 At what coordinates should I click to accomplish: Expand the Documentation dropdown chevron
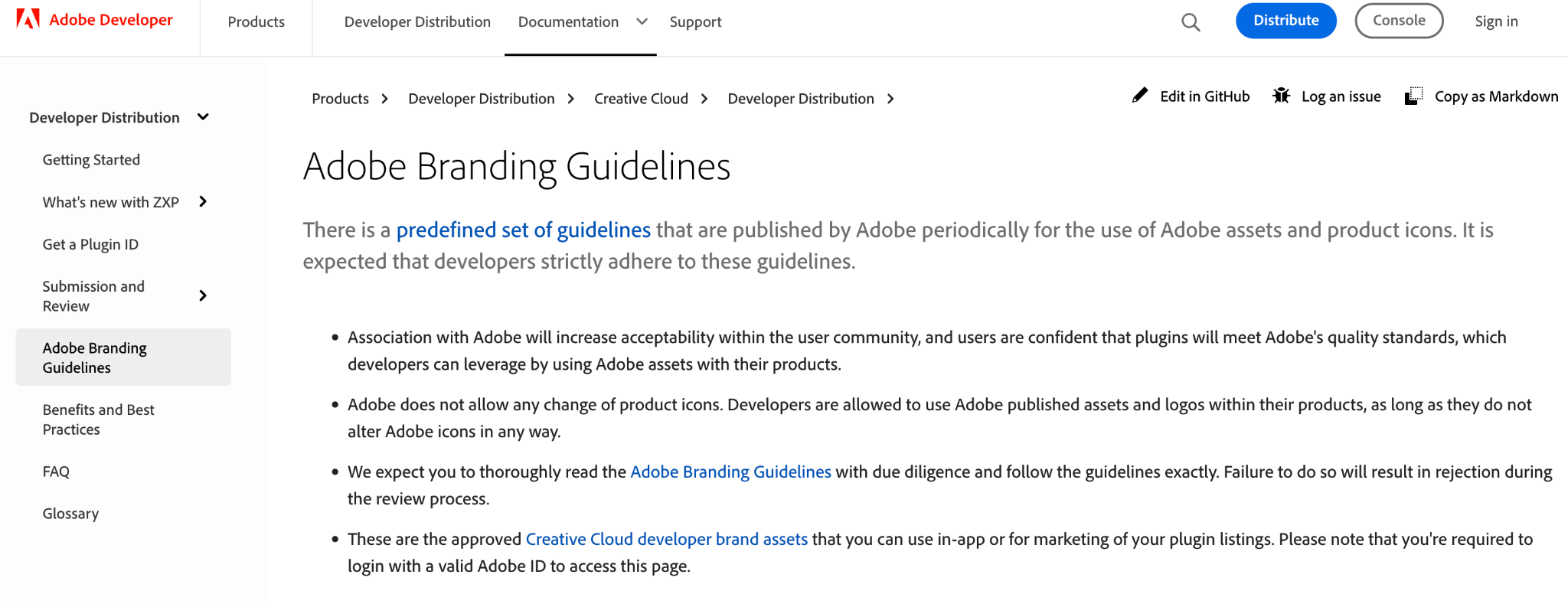coord(642,21)
